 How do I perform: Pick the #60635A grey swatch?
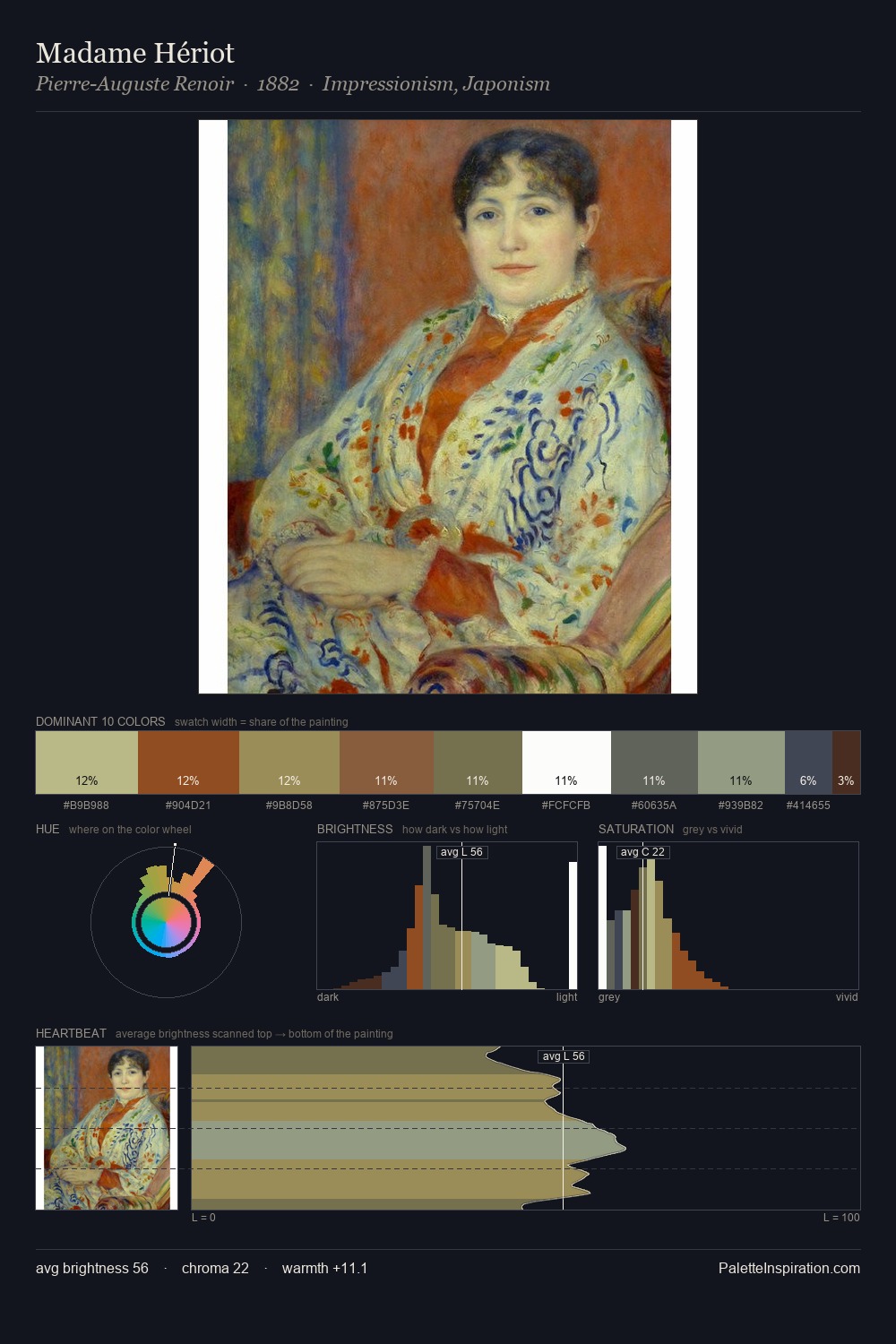(654, 762)
